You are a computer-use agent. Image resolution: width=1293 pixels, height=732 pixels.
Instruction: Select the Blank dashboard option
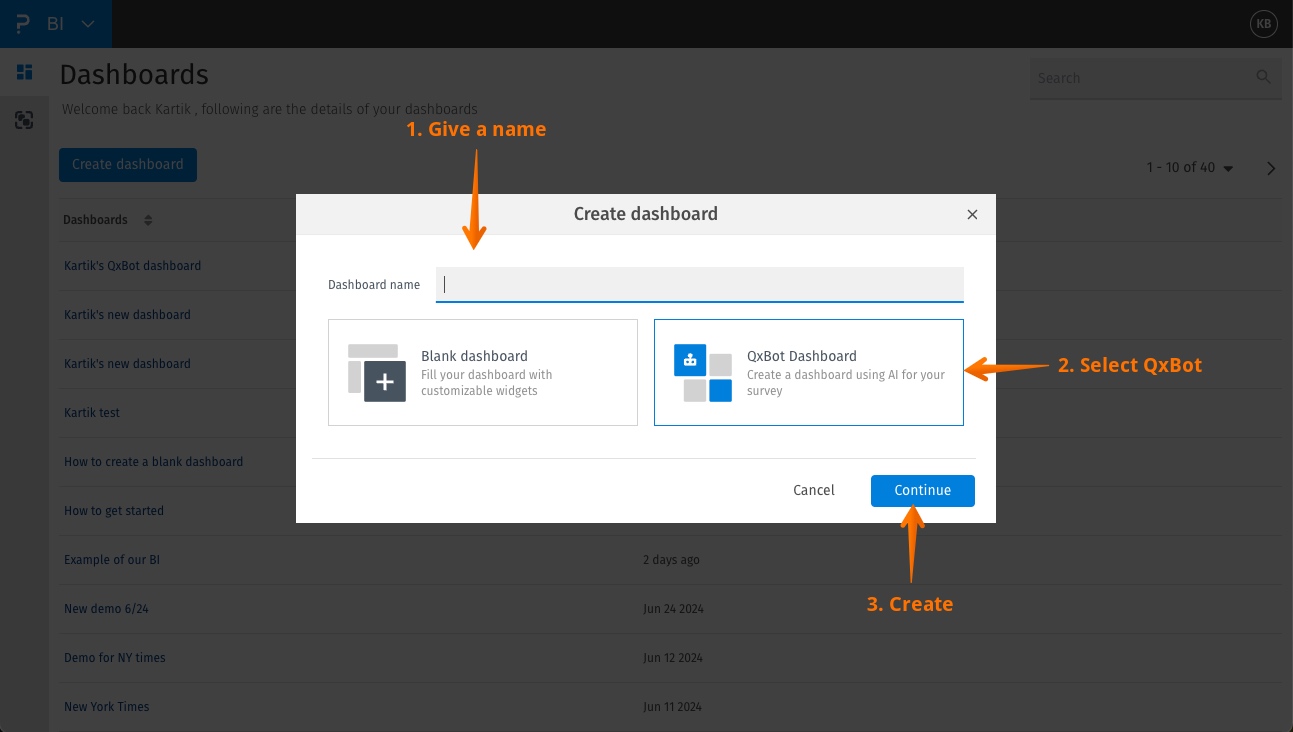[483, 372]
